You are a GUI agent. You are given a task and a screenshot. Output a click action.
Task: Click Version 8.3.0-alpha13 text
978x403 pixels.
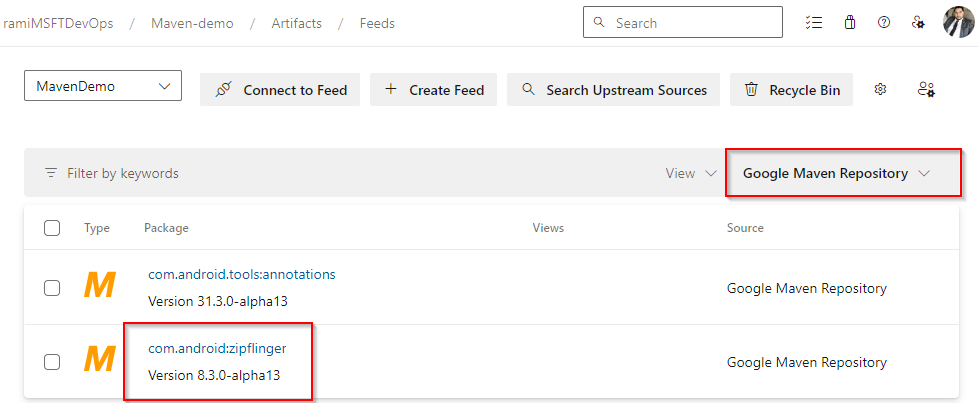point(214,376)
